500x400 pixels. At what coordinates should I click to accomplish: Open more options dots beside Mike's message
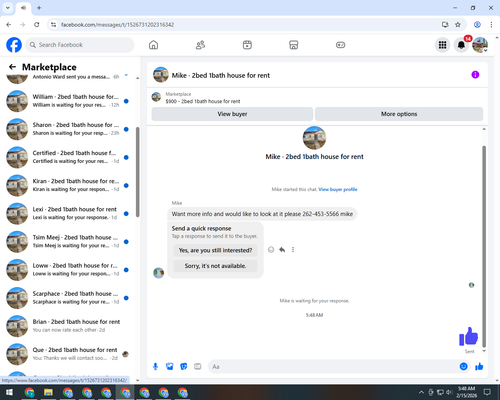[x=293, y=250]
